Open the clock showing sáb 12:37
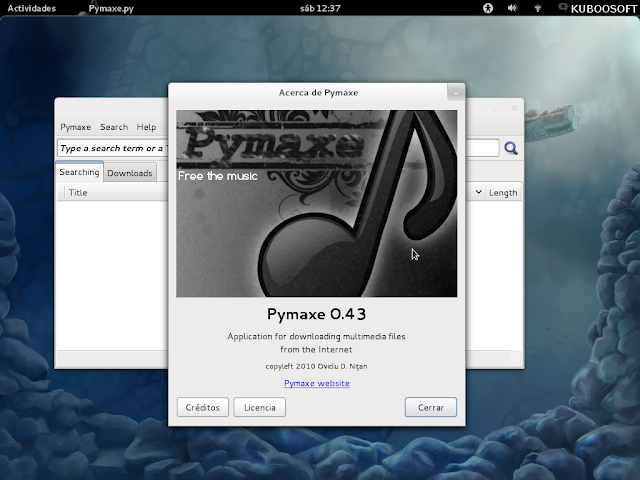The height and width of the screenshot is (480, 640). pyautogui.click(x=320, y=8)
